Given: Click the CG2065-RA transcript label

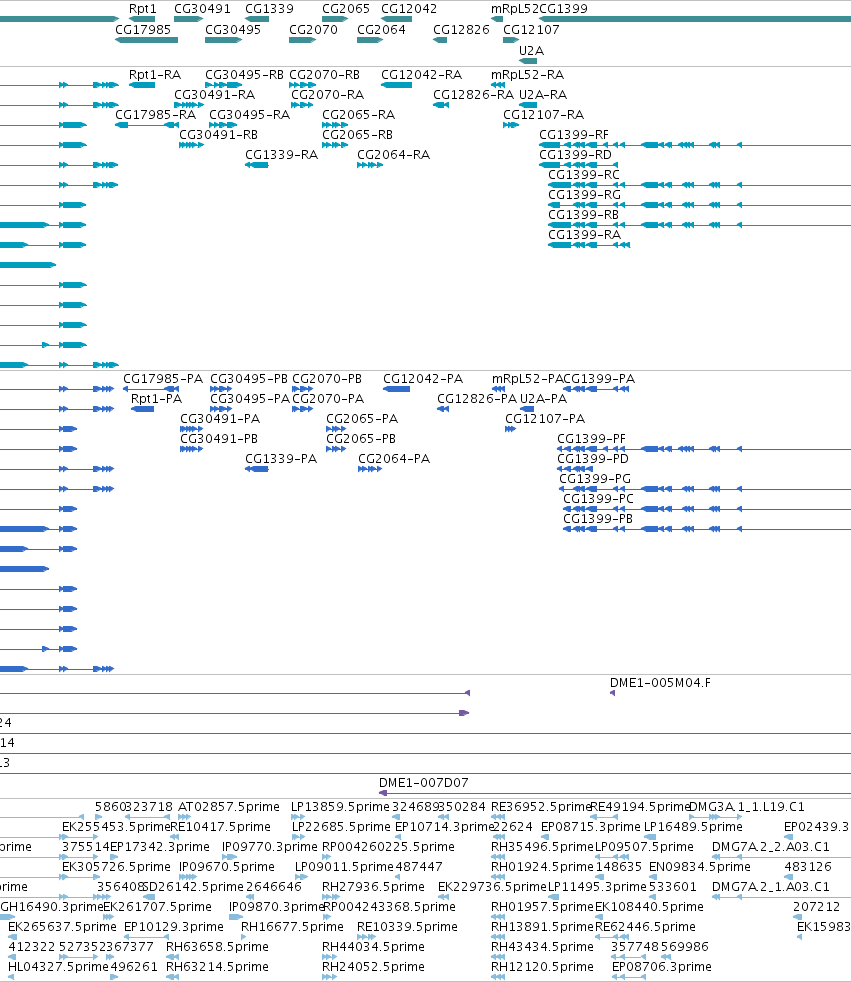Looking at the screenshot, I should click(358, 115).
